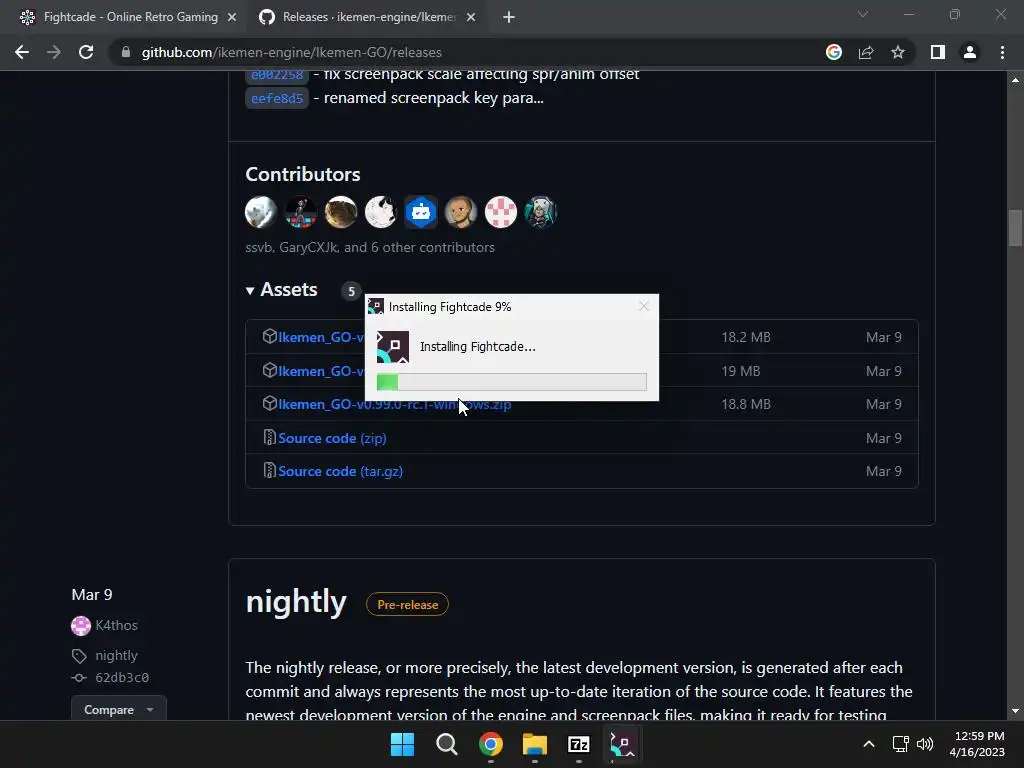Download Ikemen_GO windows.zip asset
This screenshot has height=768, width=1024.
pos(394,405)
